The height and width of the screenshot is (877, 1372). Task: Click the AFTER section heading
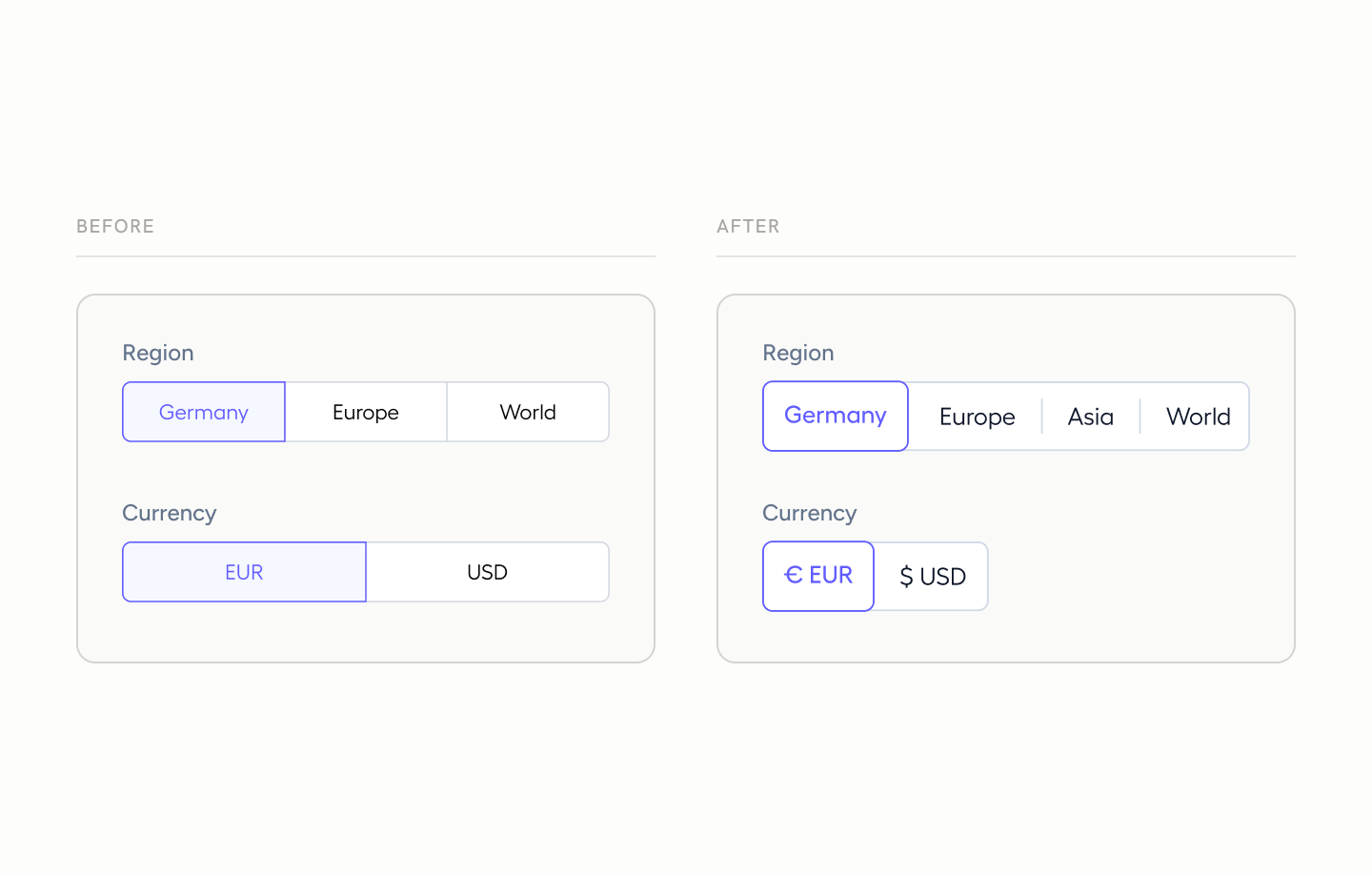748,227
